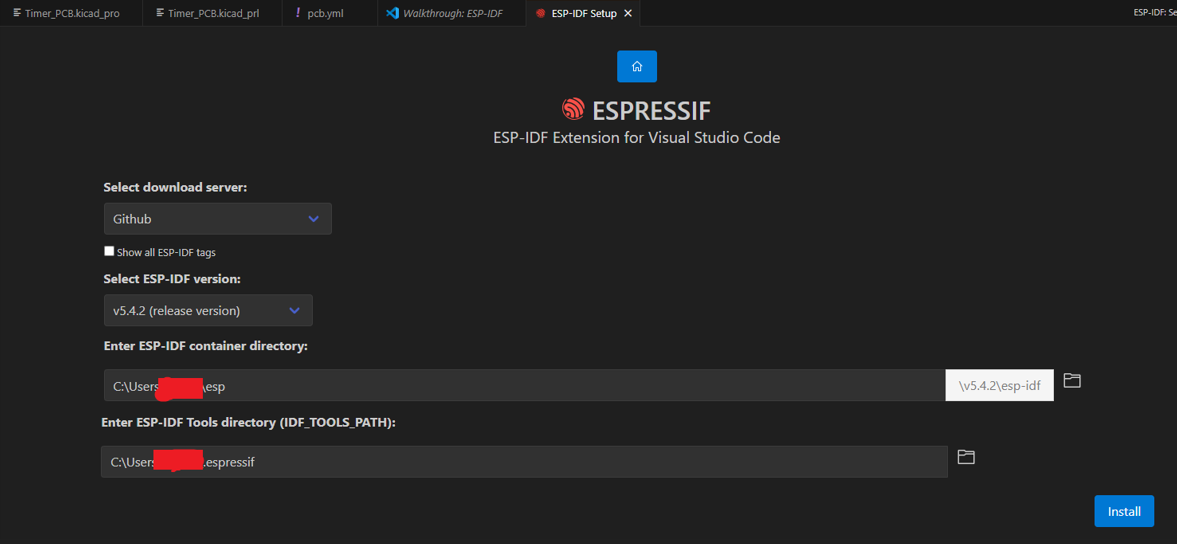This screenshot has height=544, width=1177.
Task: Click ESP-IDF Extension for Visual Studio Code heading
Action: [x=637, y=138]
